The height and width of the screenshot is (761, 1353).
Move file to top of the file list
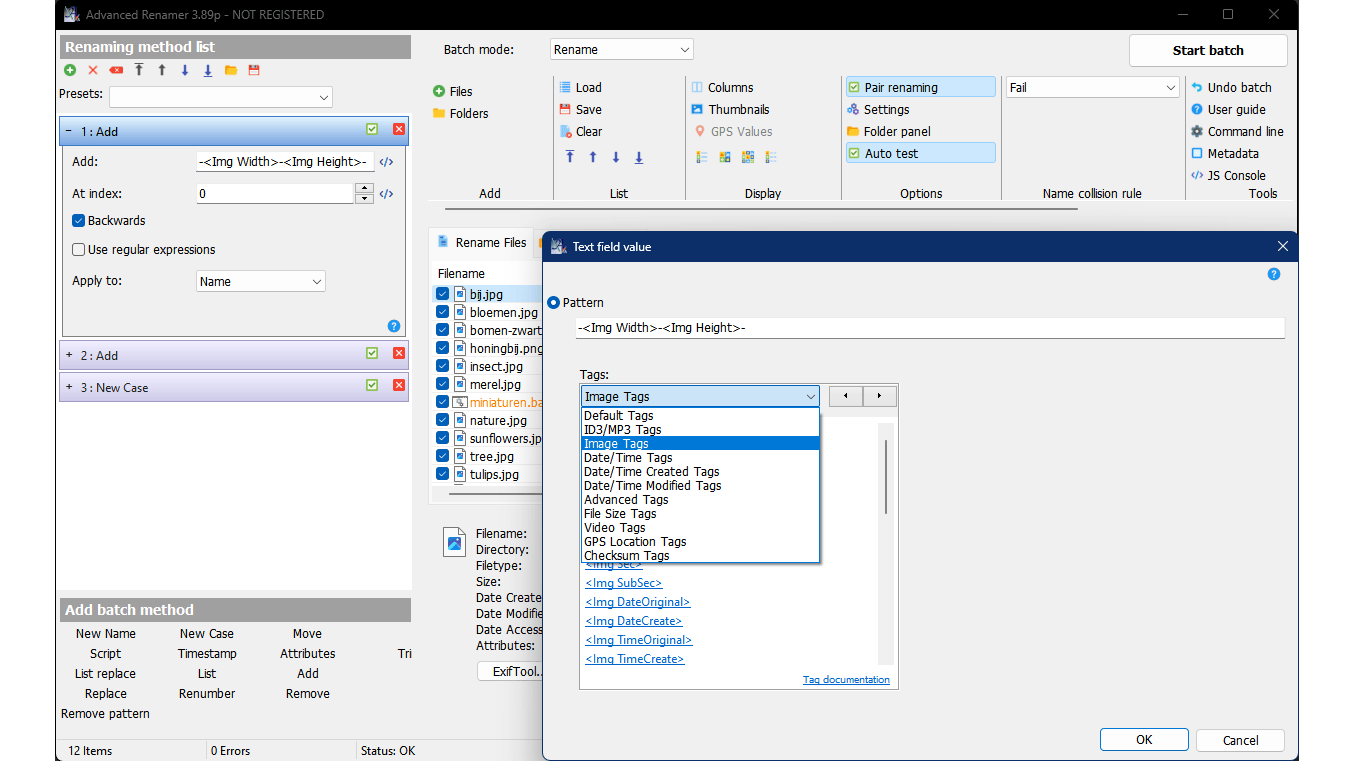click(570, 157)
